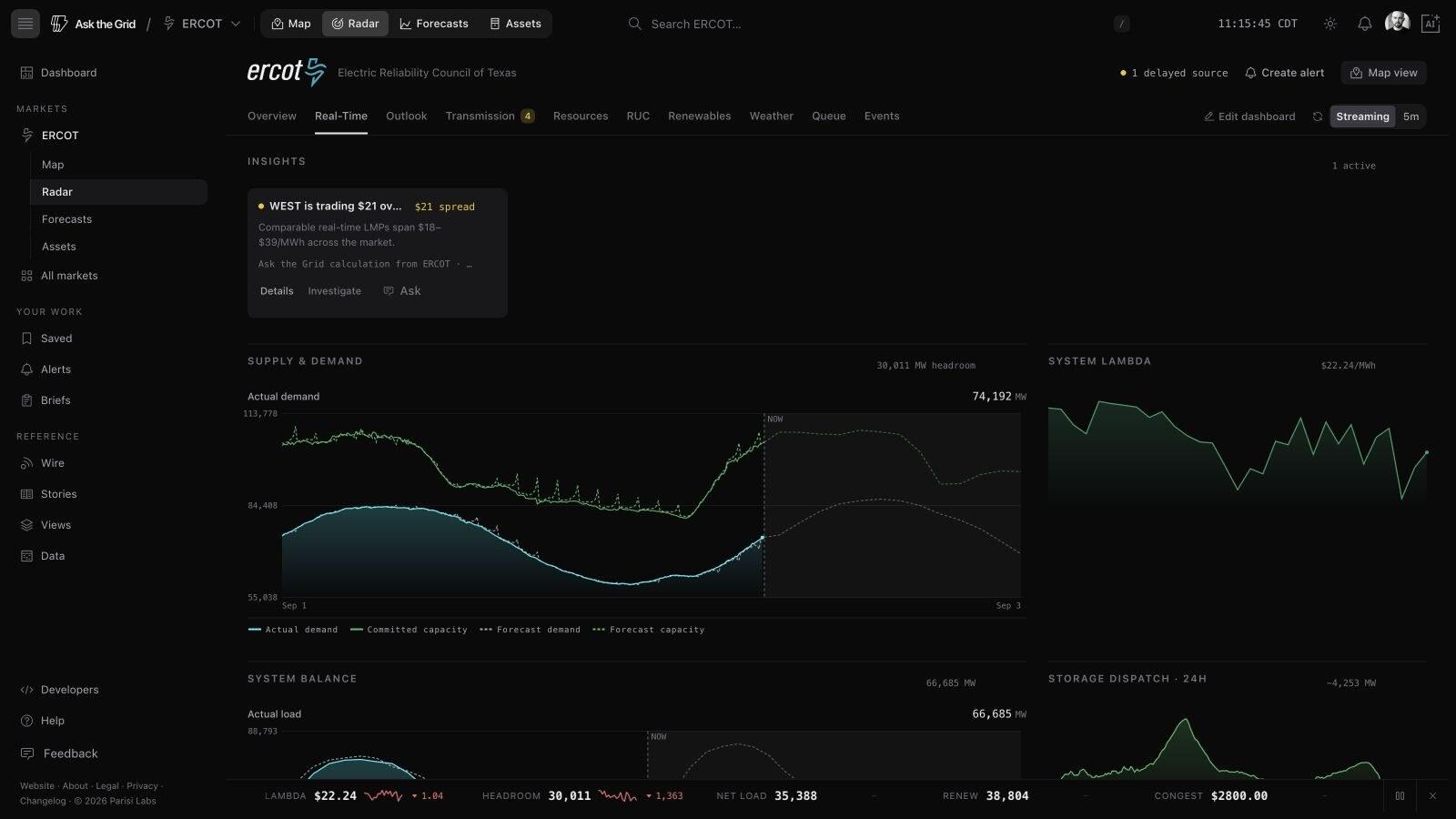Image resolution: width=1456 pixels, height=819 pixels.
Task: Close the bottom ticker bar
Action: 1432,796
